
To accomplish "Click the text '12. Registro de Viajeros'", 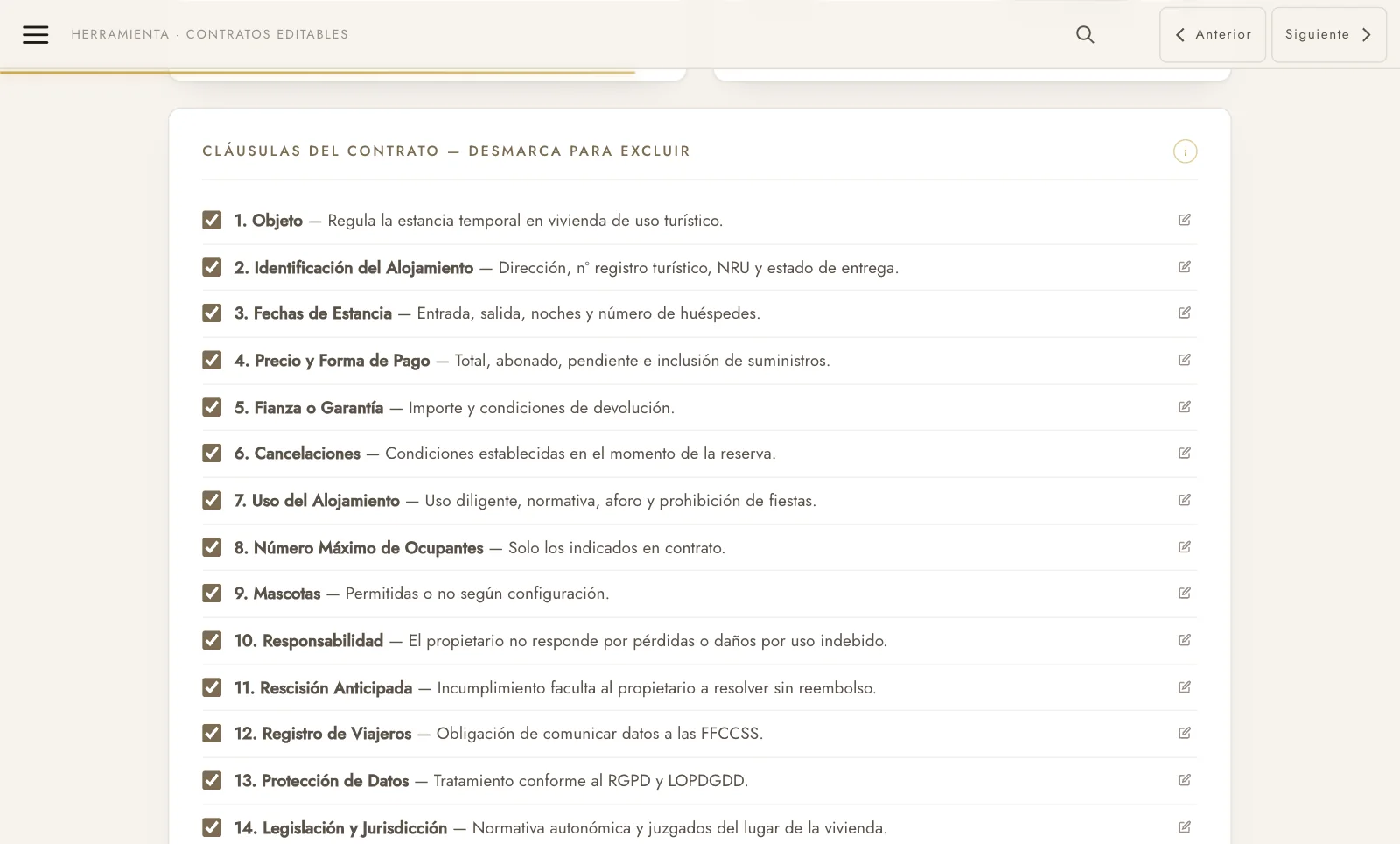I will (x=323, y=734).
